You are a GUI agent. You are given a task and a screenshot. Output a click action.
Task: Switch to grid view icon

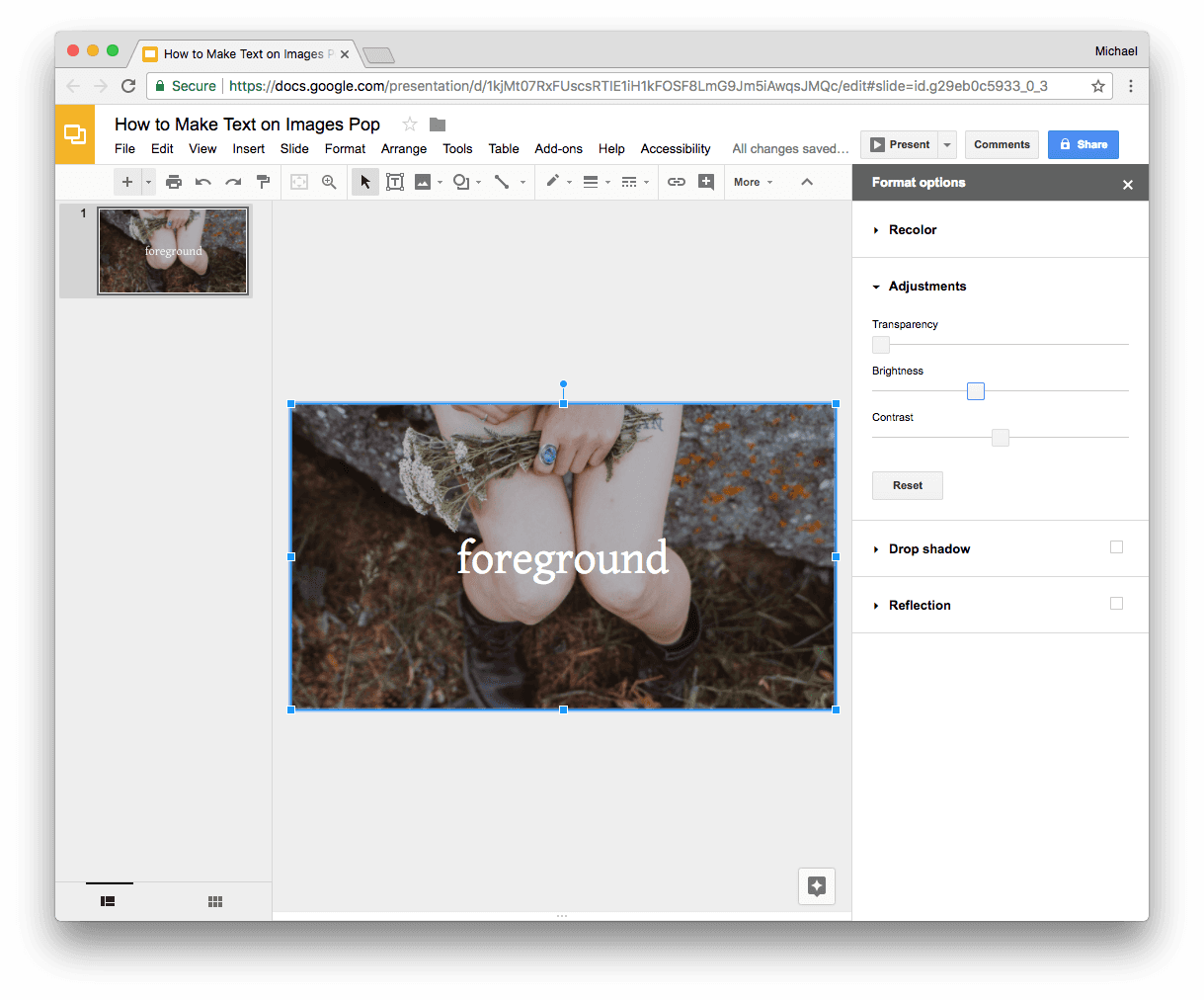coord(215,901)
